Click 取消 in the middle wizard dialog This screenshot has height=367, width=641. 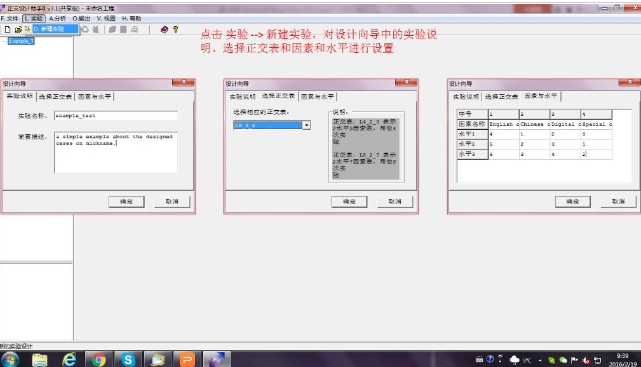coord(395,201)
